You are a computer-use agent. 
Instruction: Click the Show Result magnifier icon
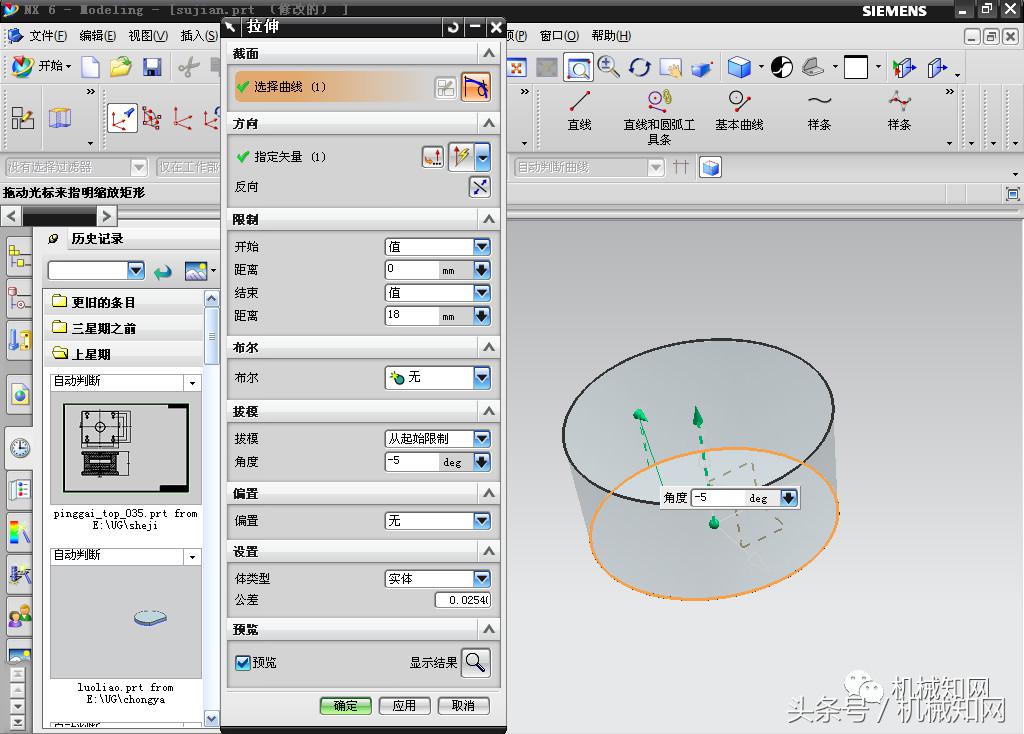point(476,662)
